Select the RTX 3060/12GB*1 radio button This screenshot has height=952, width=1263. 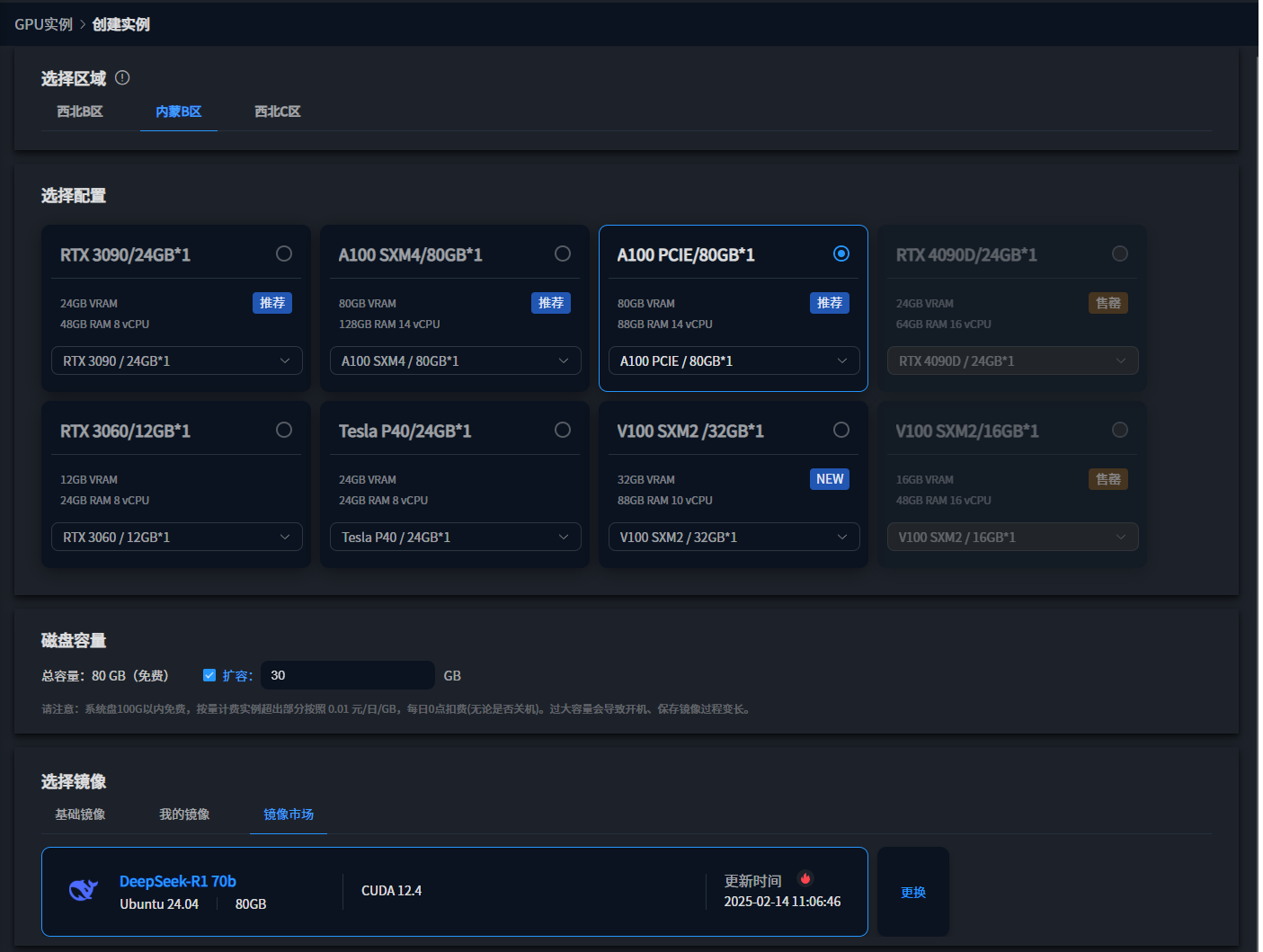[x=284, y=430]
